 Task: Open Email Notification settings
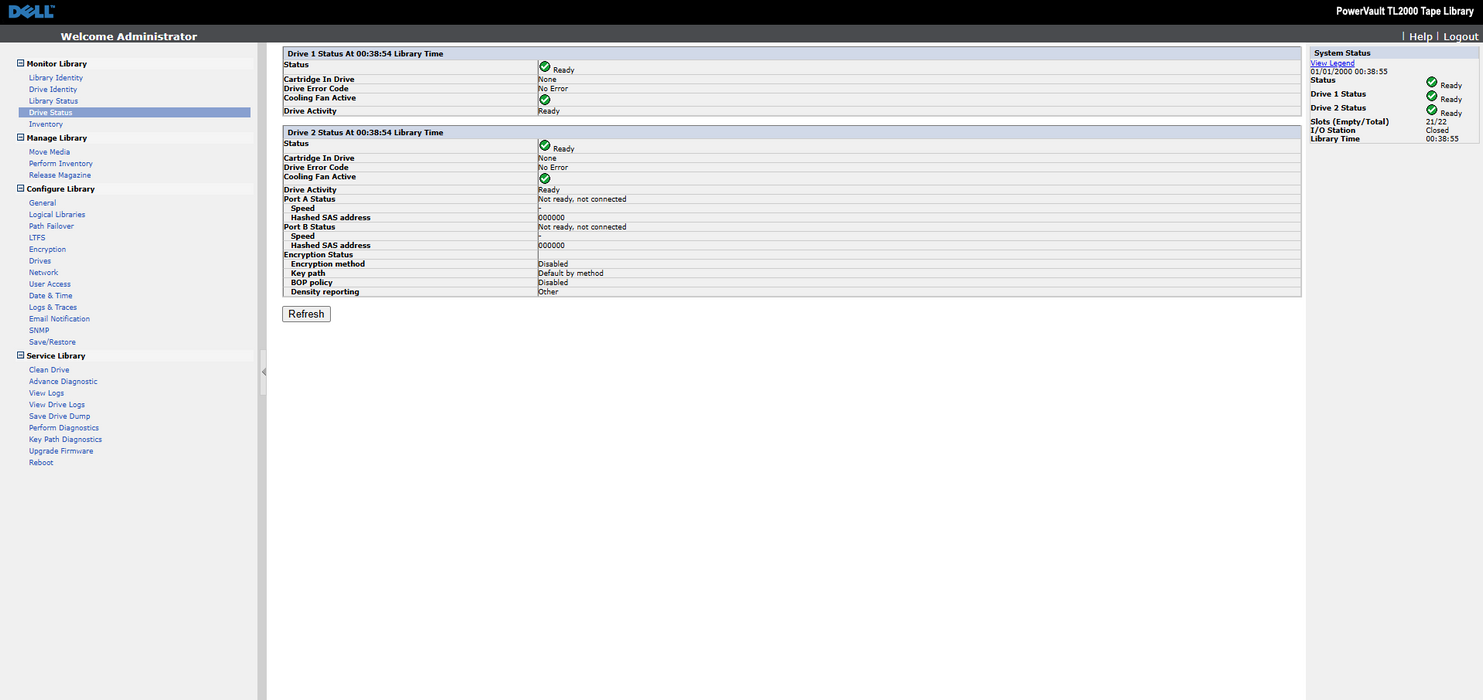(59, 319)
